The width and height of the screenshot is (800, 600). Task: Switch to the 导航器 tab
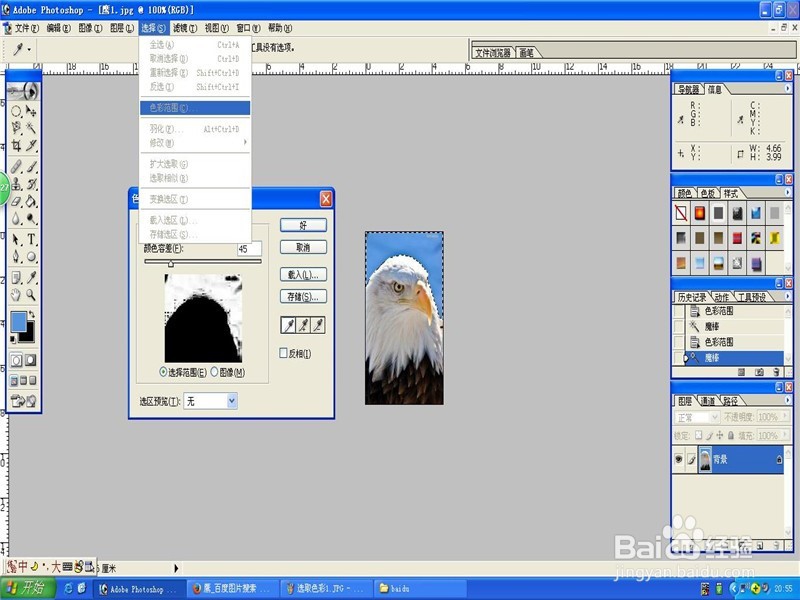pyautogui.click(x=688, y=89)
